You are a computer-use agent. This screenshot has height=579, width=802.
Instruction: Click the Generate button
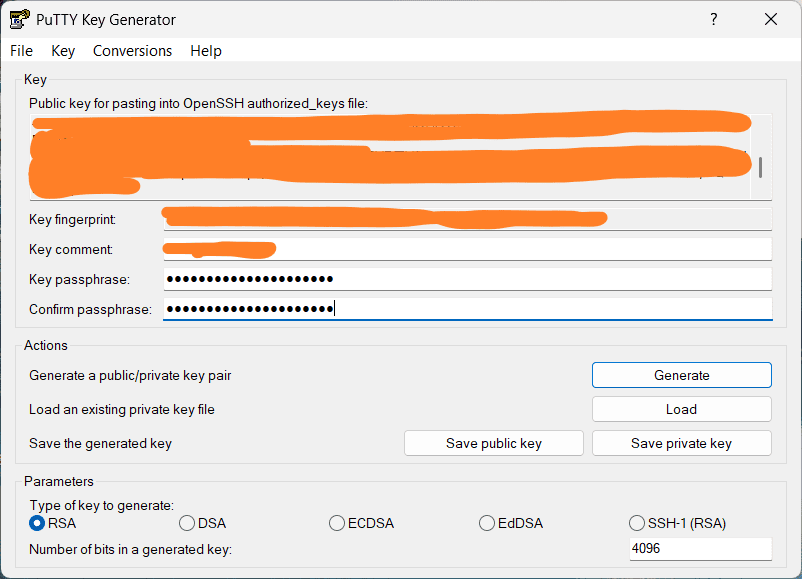(682, 375)
